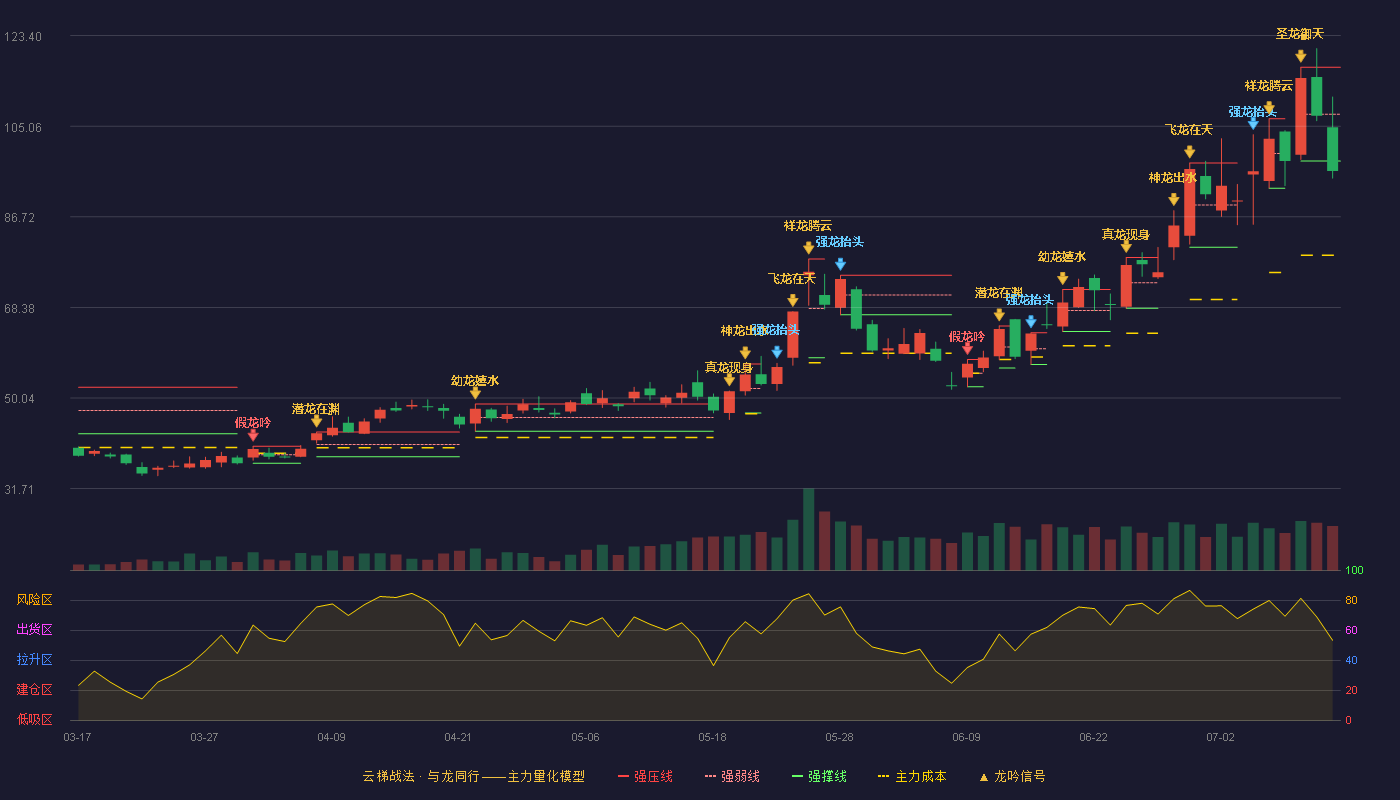Click the tallest green volume bar
Viewport: 1400px width, 800px height.
808,529
